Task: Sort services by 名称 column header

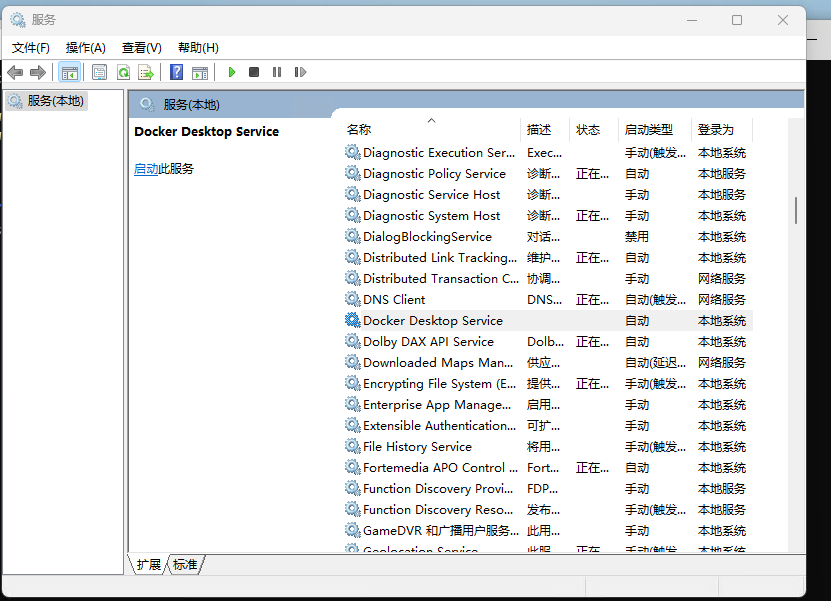Action: pyautogui.click(x=359, y=129)
